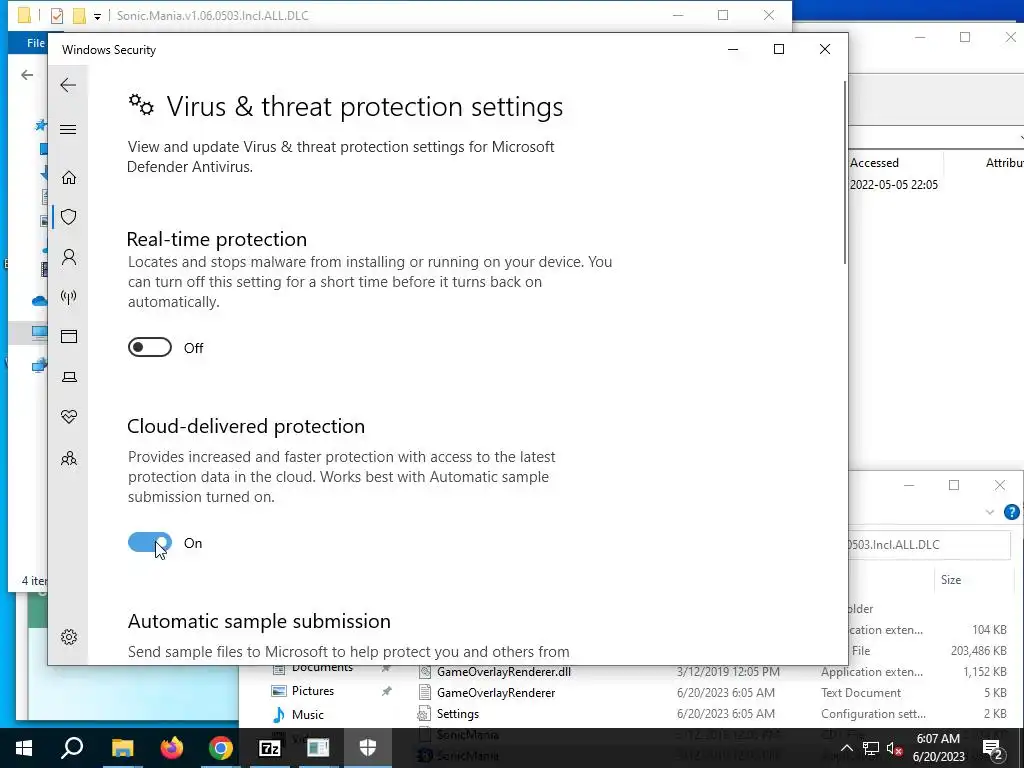Click Explorer address box ending Incl.ALL.DLC
The height and width of the screenshot is (768, 1024).
[929, 545]
